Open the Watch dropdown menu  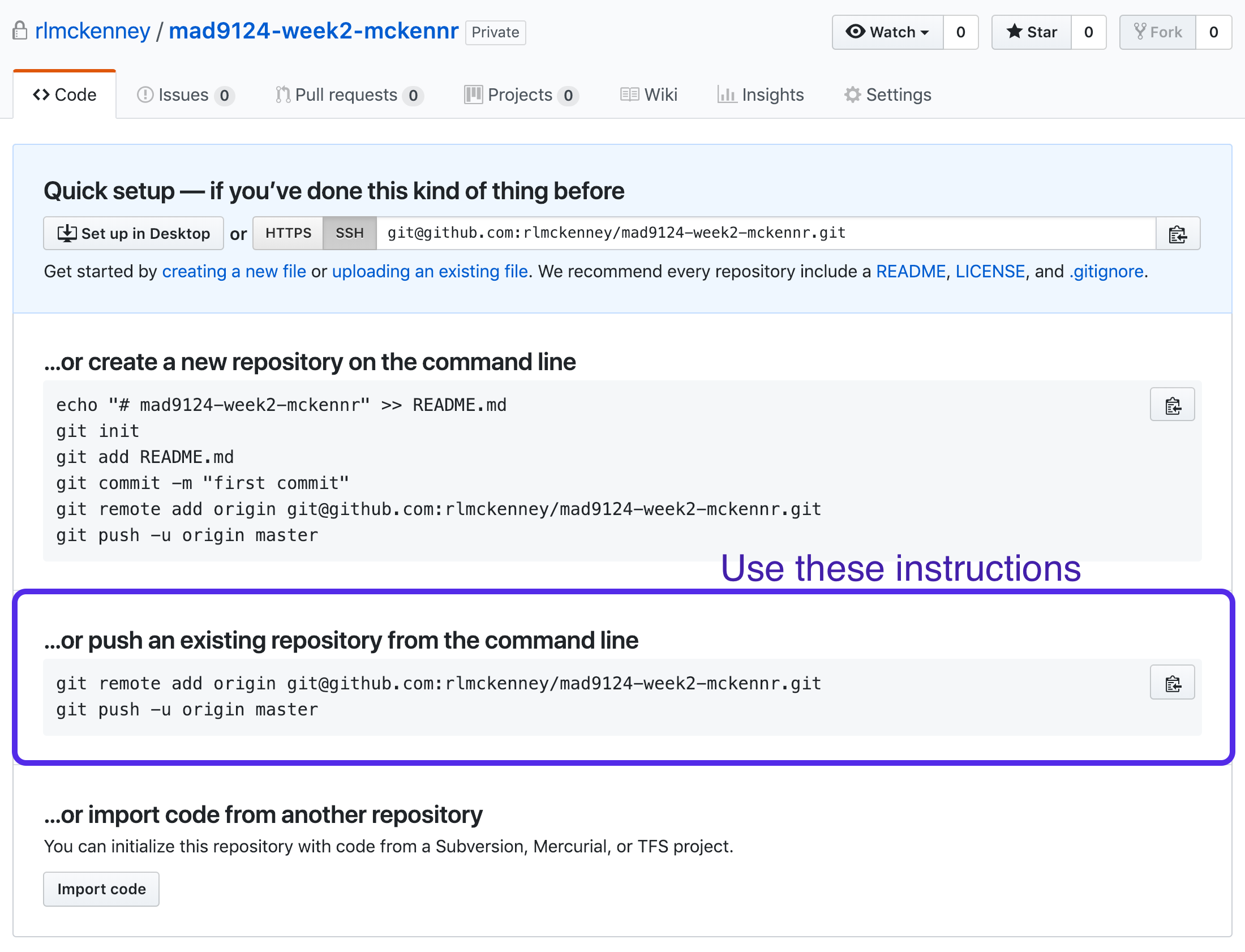(887, 32)
